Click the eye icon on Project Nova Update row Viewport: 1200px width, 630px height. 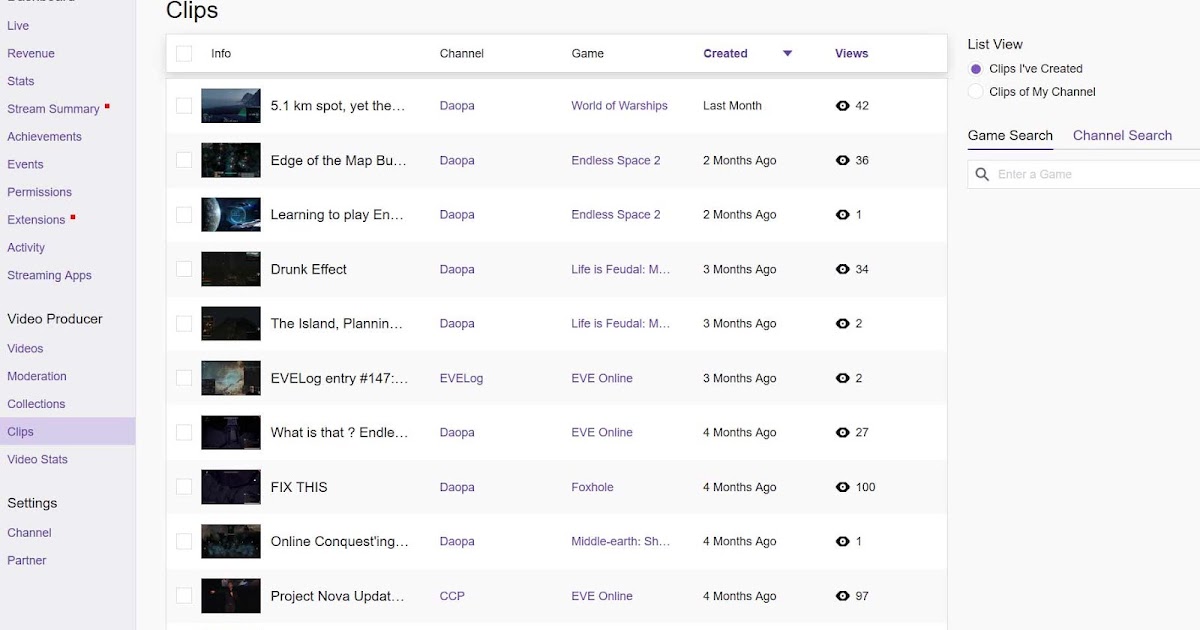[x=841, y=596]
